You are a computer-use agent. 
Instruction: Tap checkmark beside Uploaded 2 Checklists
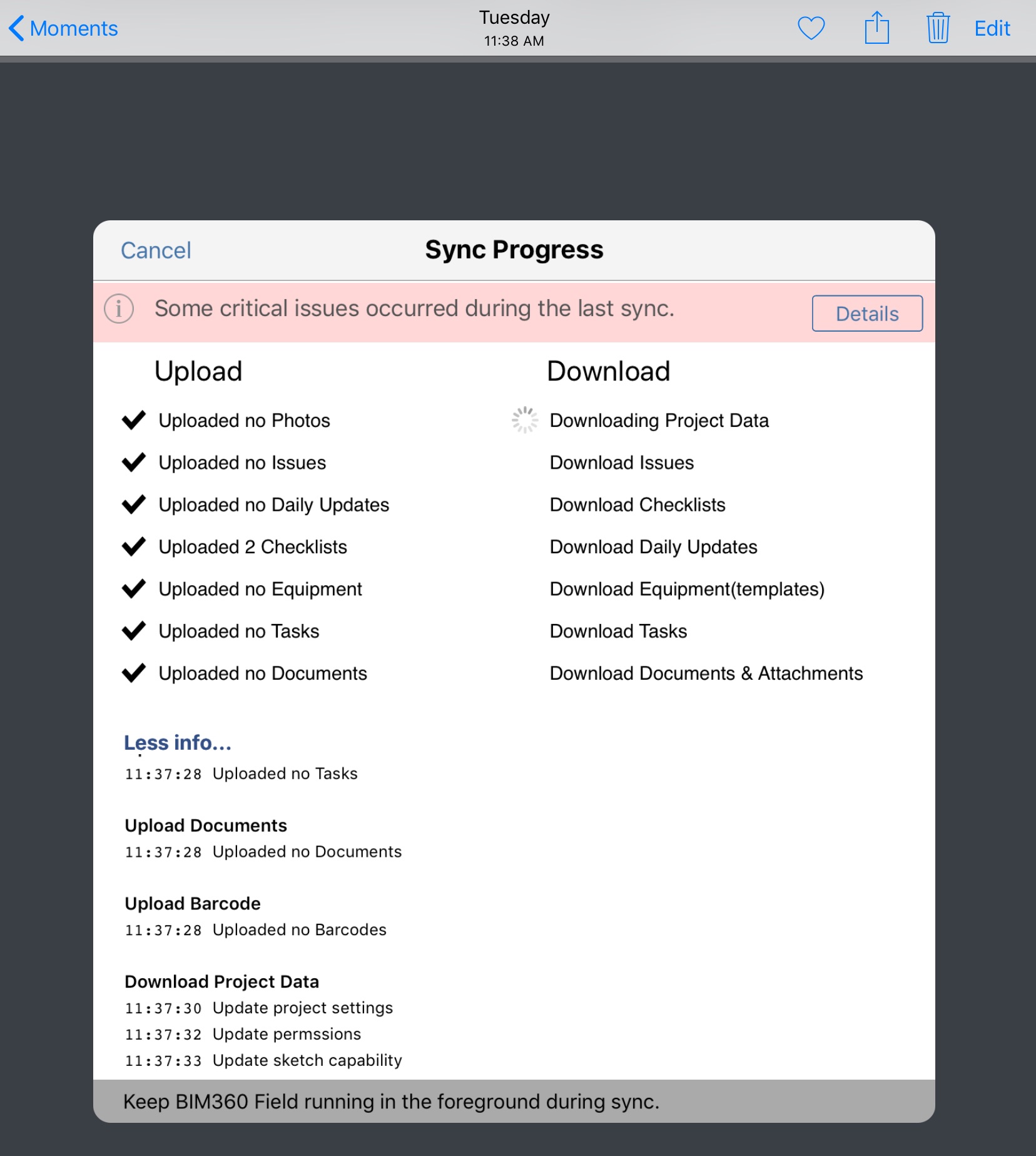point(133,546)
